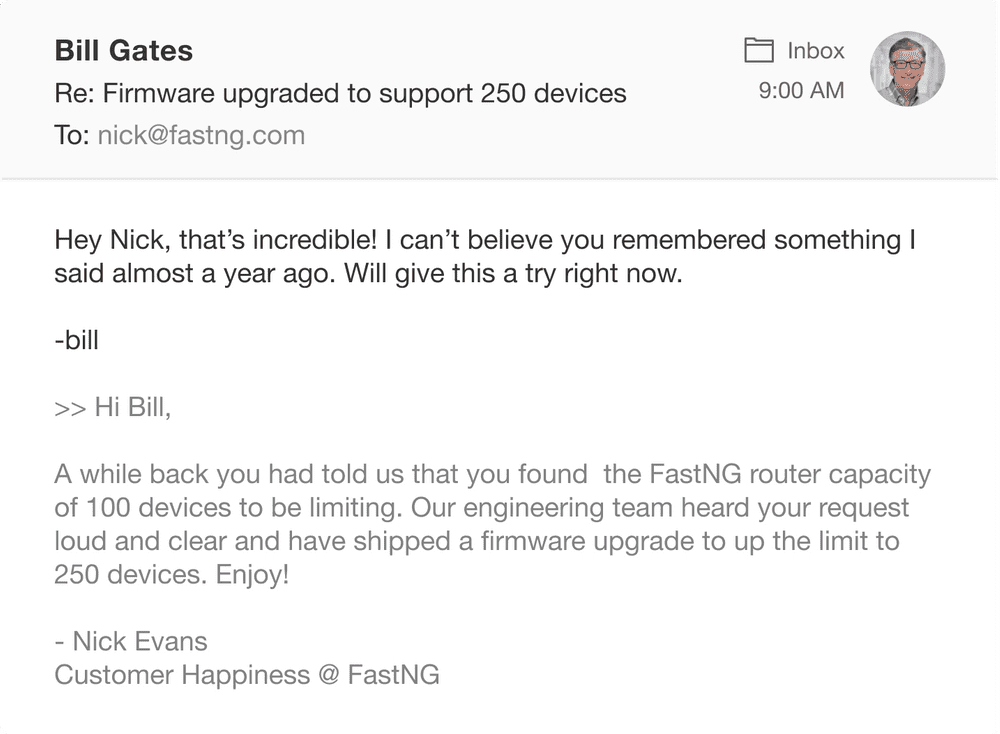The height and width of the screenshot is (734, 1000).
Task: Click the Inbox folder label
Action: pos(816,51)
